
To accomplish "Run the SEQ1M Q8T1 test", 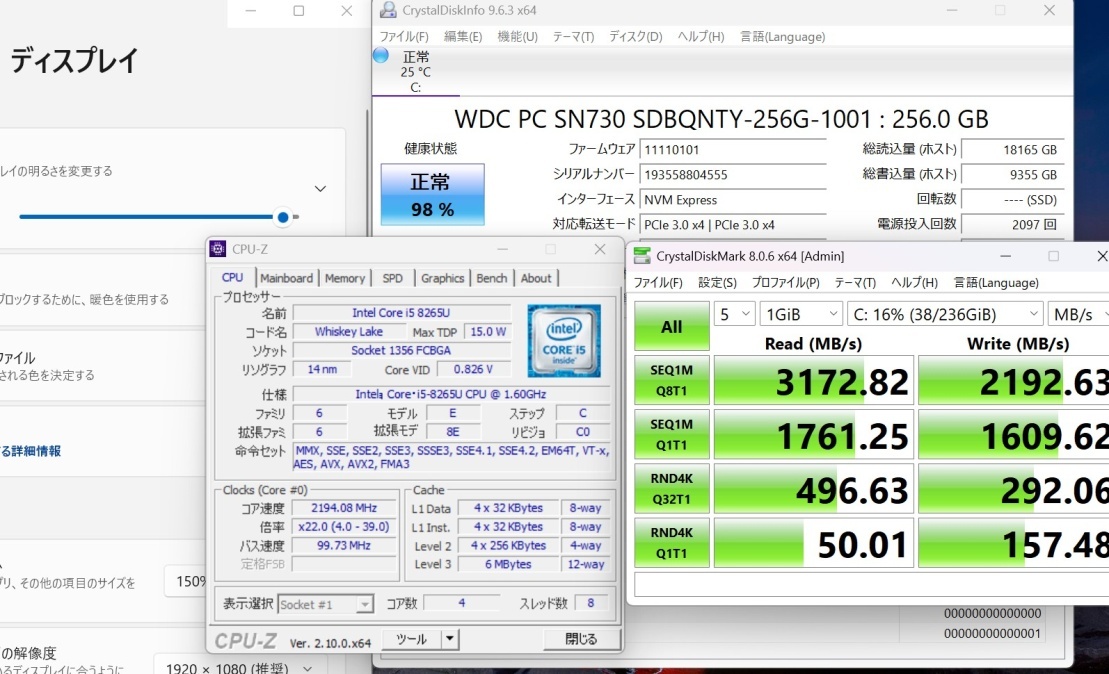I will pos(671,380).
